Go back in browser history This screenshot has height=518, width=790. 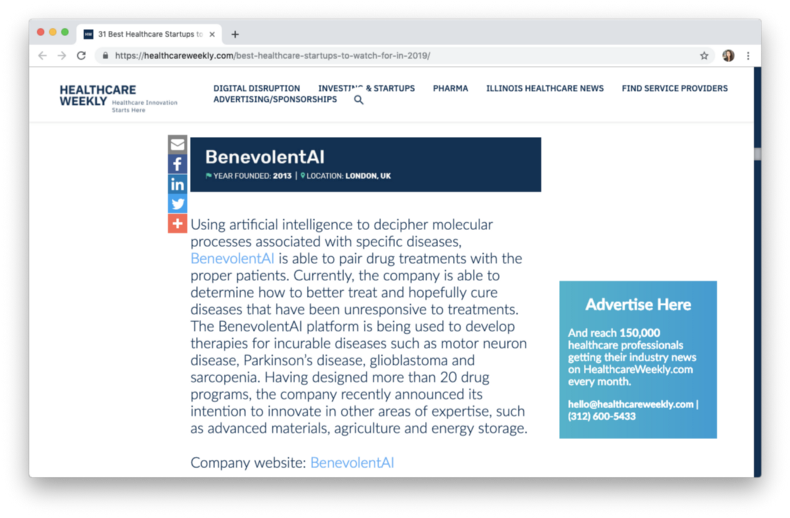42,55
